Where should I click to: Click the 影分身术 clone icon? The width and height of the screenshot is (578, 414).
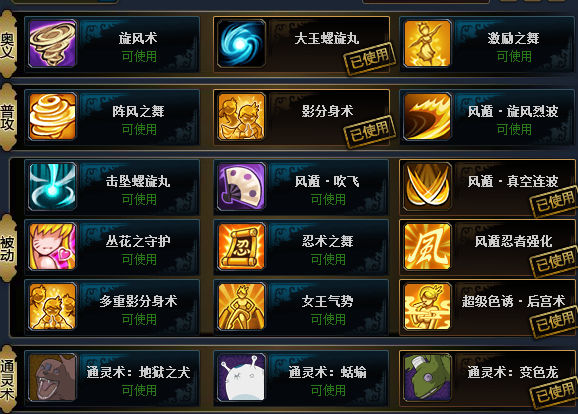[241, 116]
